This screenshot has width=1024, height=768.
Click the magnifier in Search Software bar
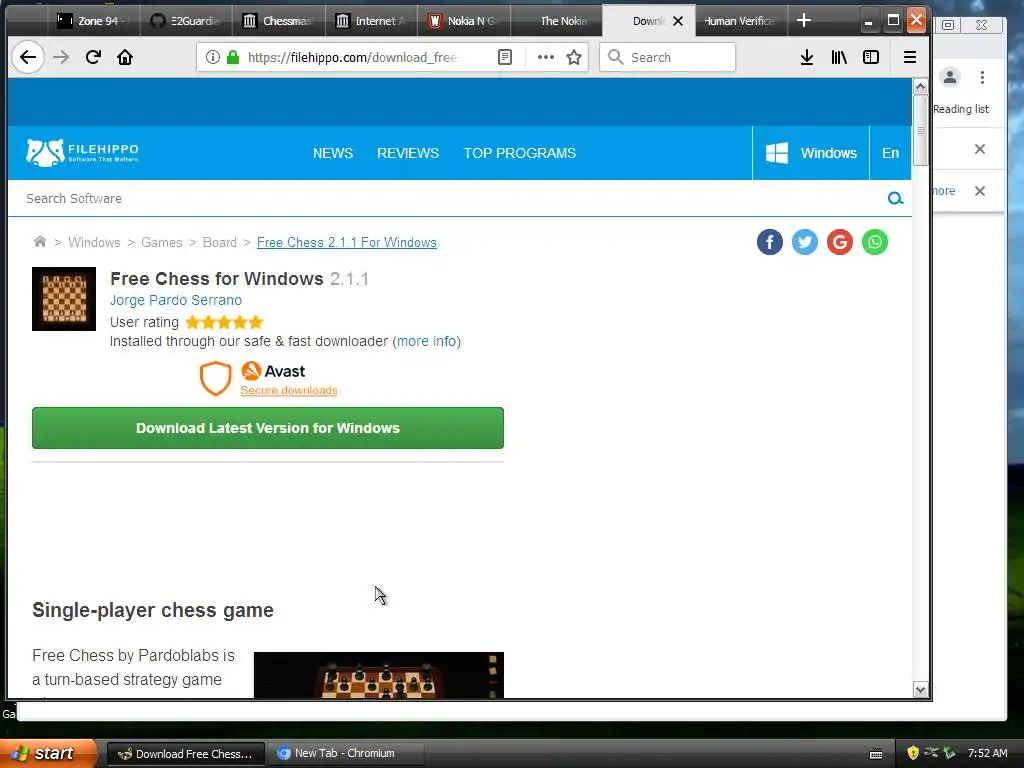click(x=895, y=199)
